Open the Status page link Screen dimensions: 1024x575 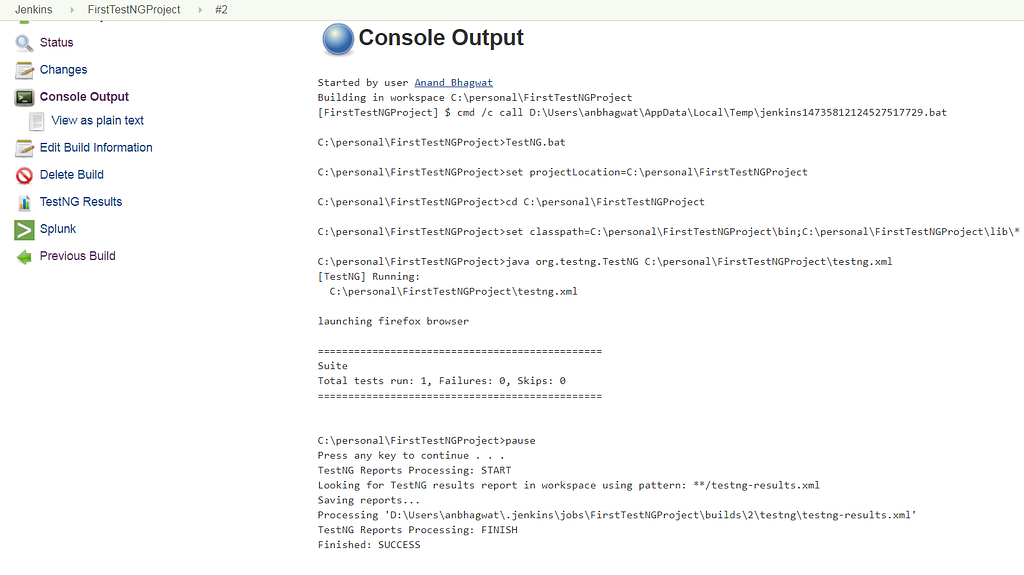pyautogui.click(x=56, y=42)
